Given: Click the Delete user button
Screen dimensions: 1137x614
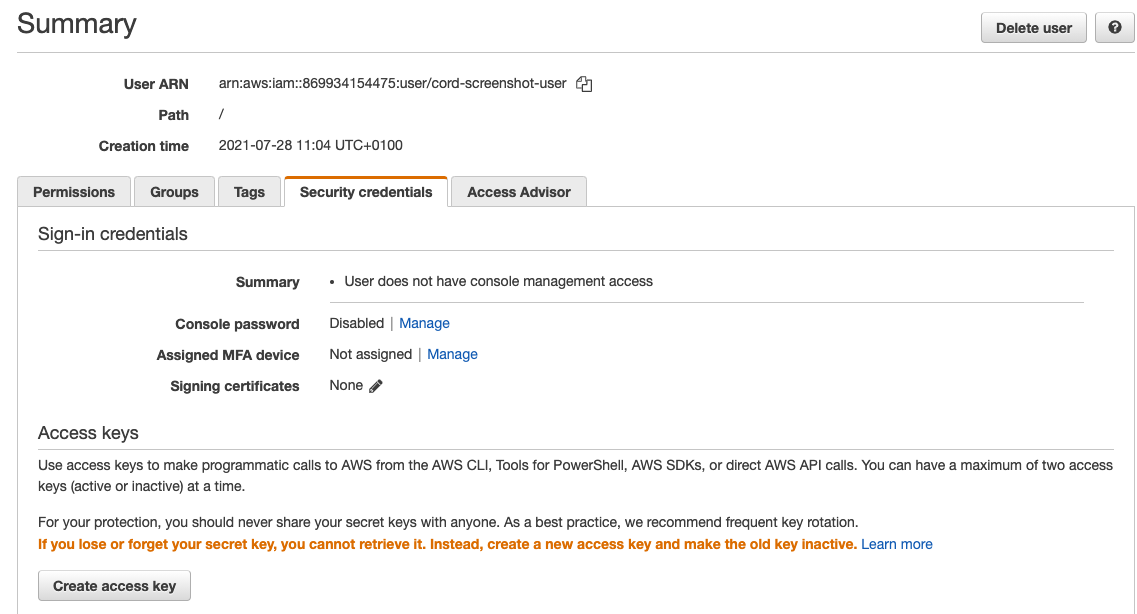Looking at the screenshot, I should tap(1033, 27).
